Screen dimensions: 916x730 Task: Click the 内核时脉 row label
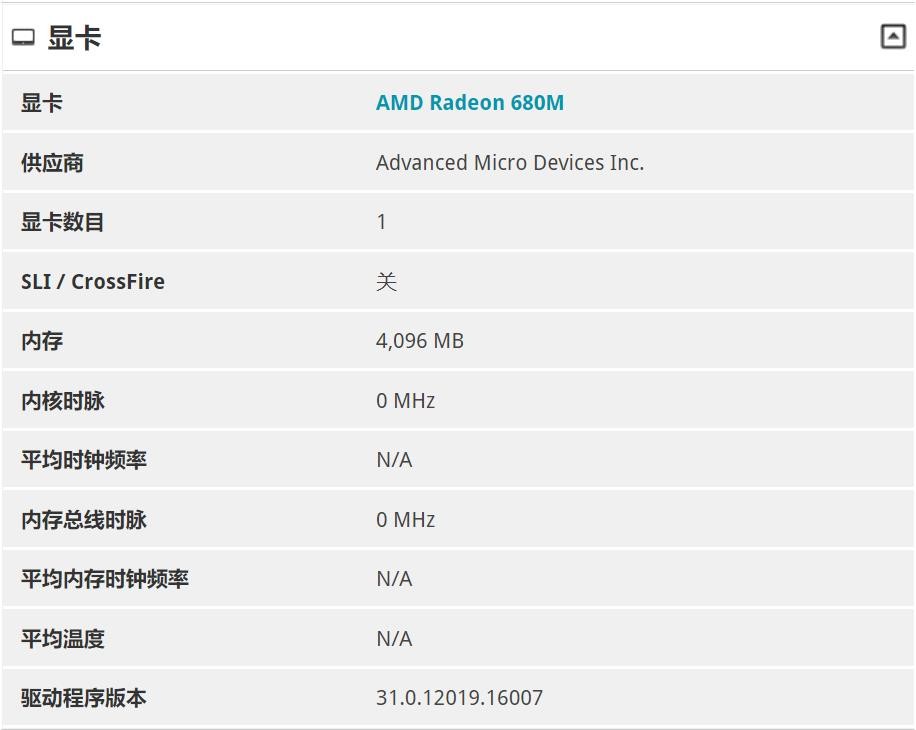pyautogui.click(x=63, y=401)
